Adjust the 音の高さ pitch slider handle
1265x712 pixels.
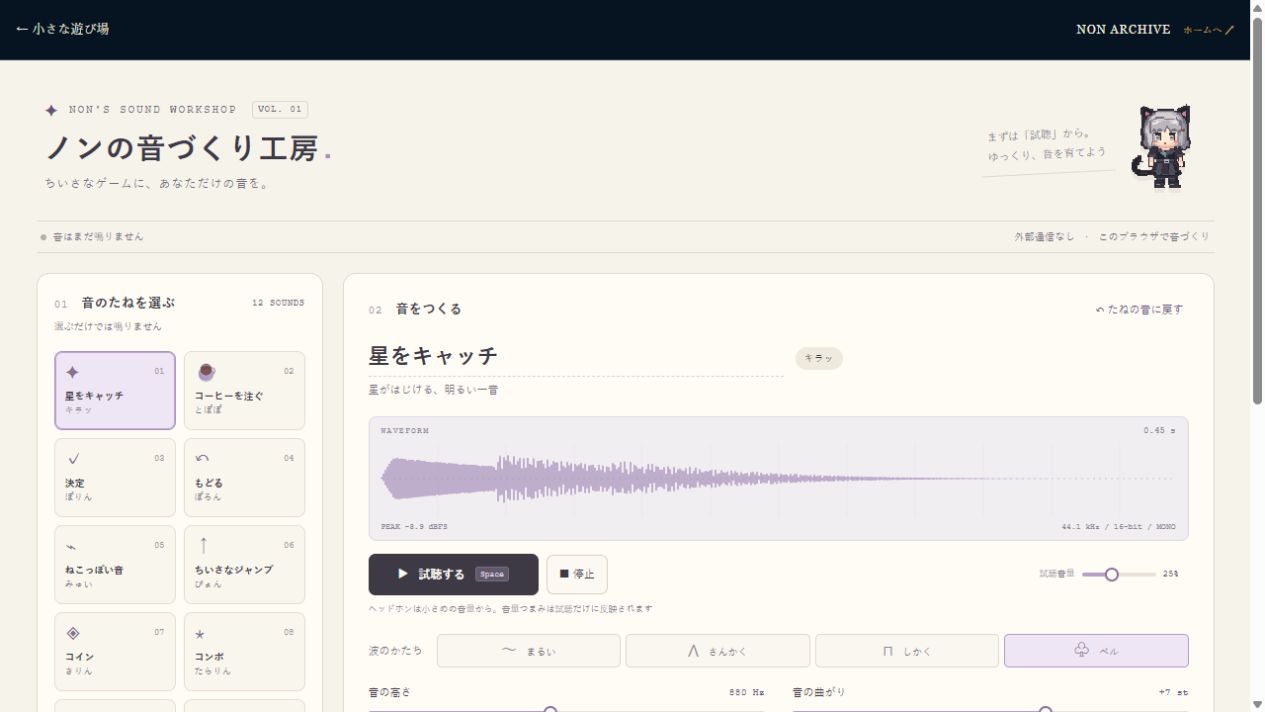pos(550,709)
